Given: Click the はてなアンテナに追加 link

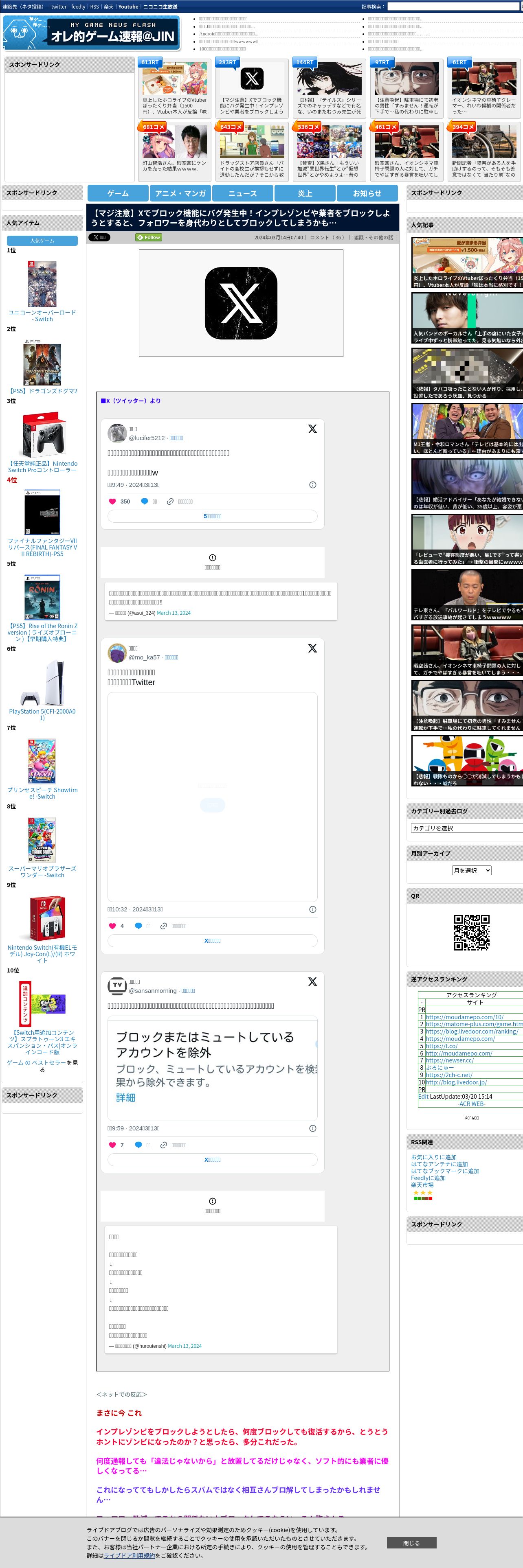Looking at the screenshot, I should 439,1165.
